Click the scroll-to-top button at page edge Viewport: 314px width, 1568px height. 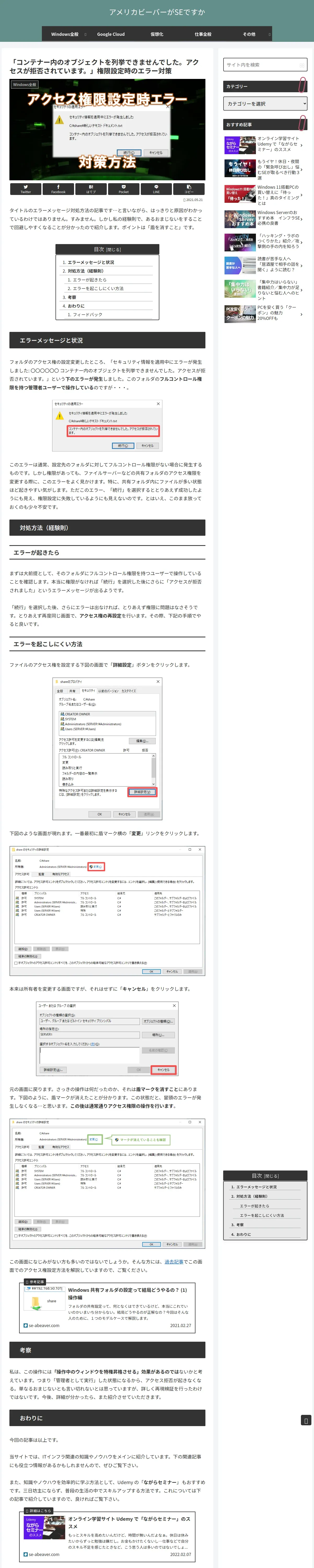(306, 1420)
